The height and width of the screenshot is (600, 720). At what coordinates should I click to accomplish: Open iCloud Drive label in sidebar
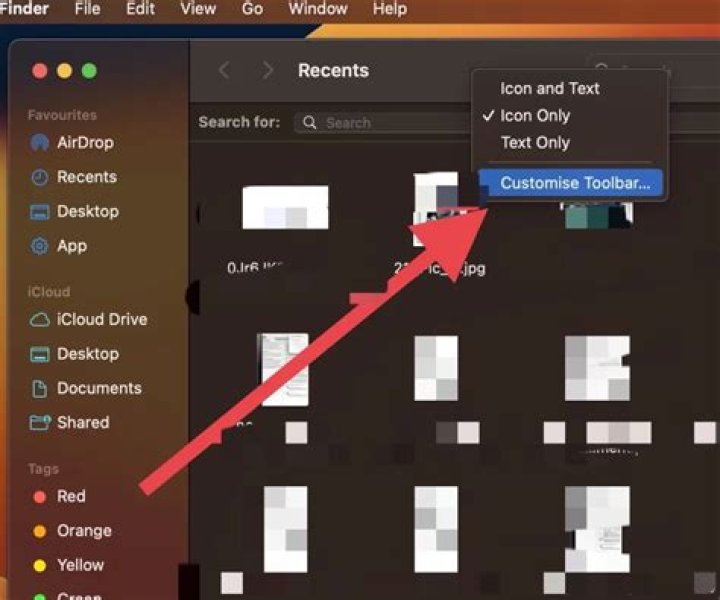coord(102,320)
